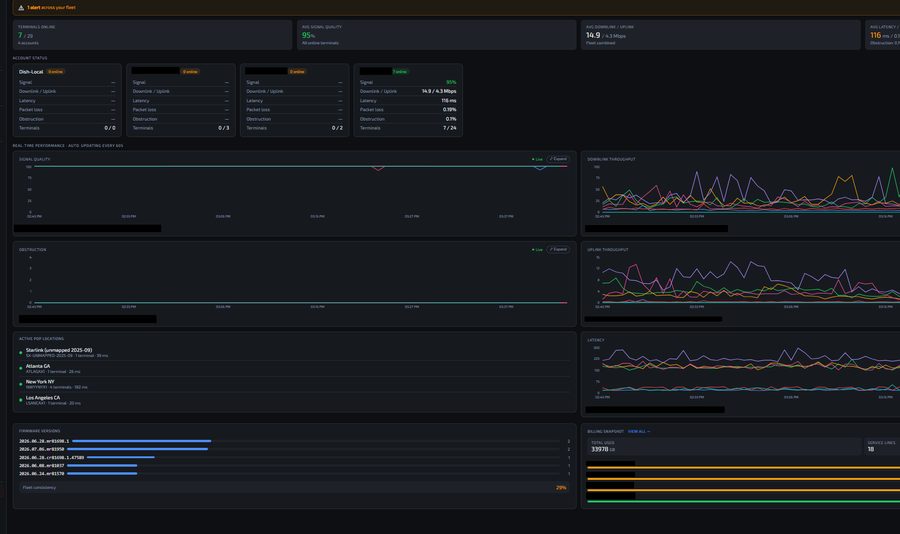This screenshot has width=900, height=534.
Task: Click the Active POP Locations heading
Action: point(41,339)
